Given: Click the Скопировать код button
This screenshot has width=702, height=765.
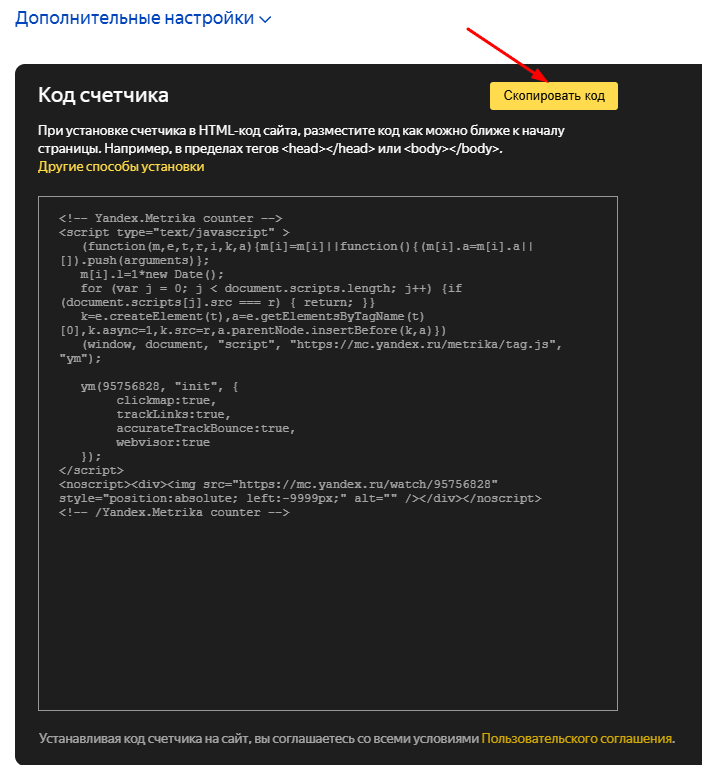Looking at the screenshot, I should click(554, 96).
